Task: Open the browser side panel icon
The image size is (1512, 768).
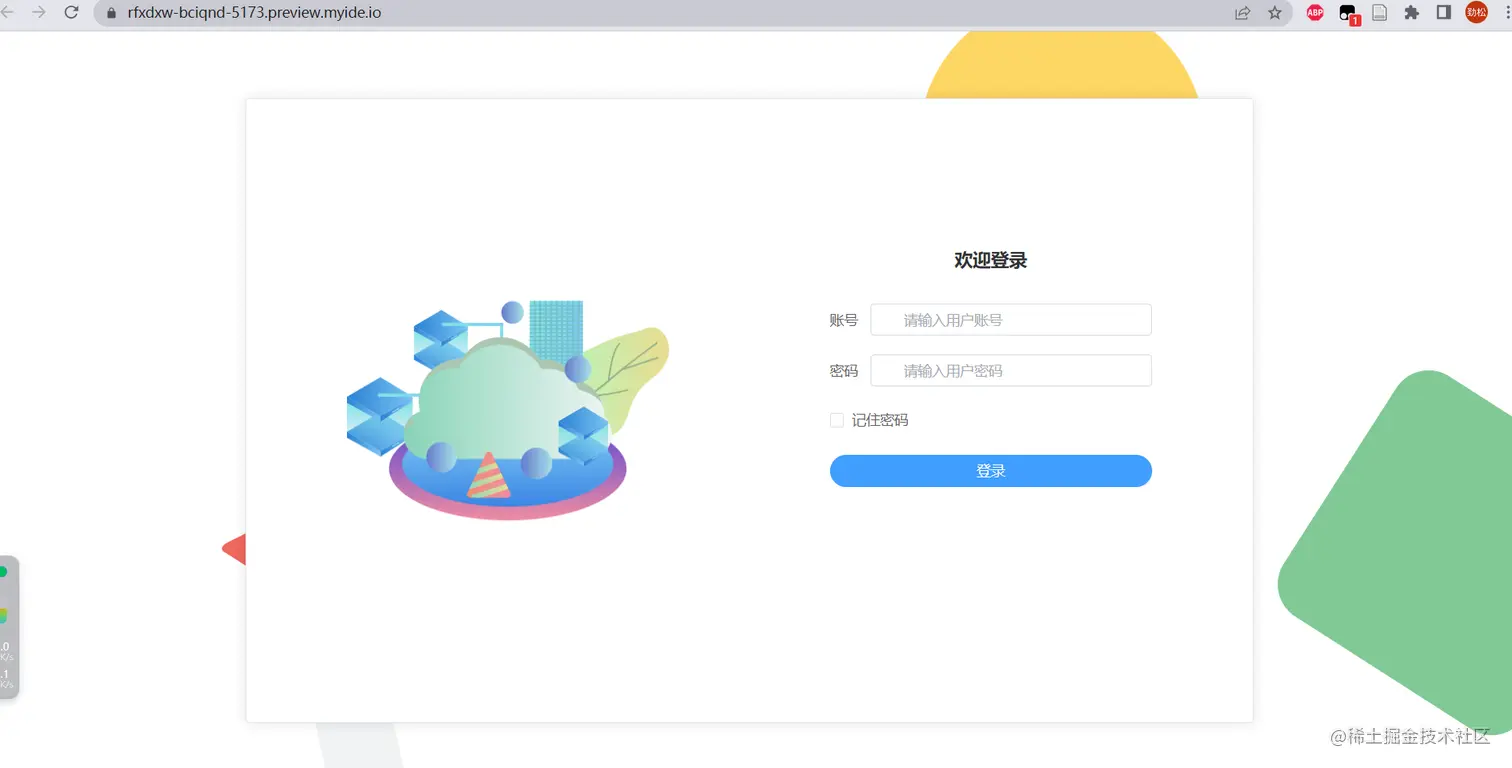Action: click(1443, 13)
